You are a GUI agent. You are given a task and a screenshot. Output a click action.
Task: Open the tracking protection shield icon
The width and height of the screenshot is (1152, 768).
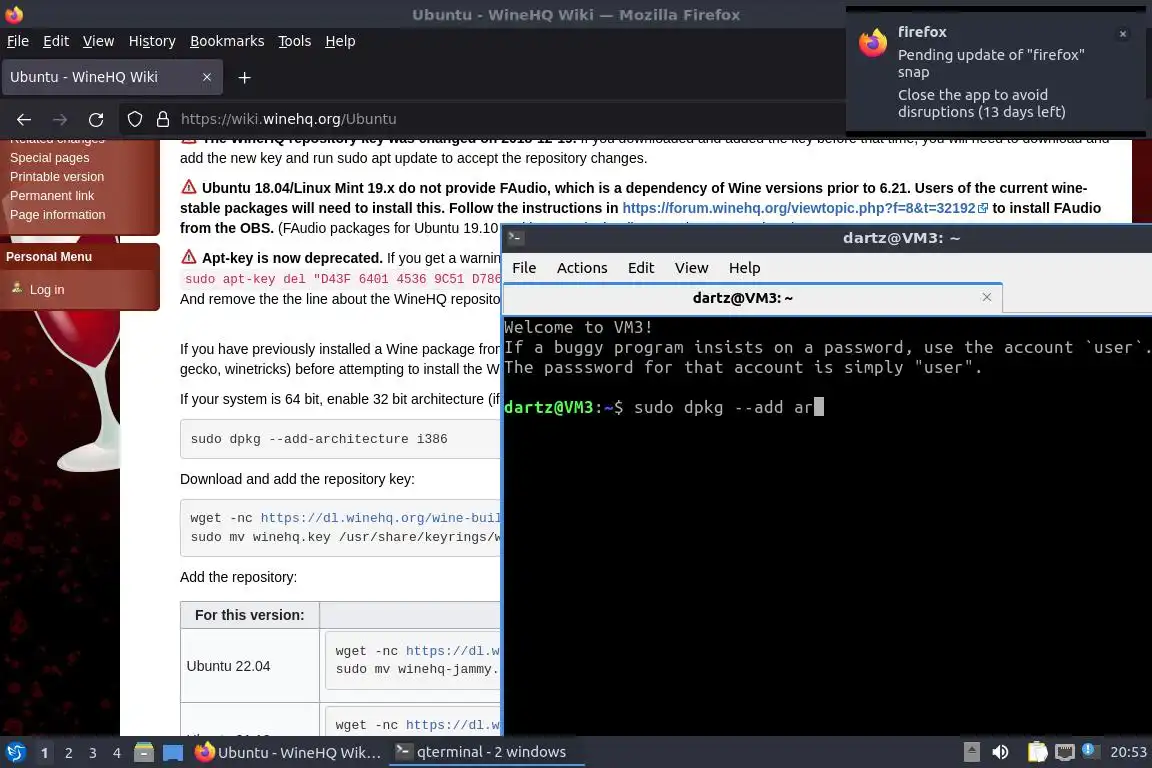point(134,119)
